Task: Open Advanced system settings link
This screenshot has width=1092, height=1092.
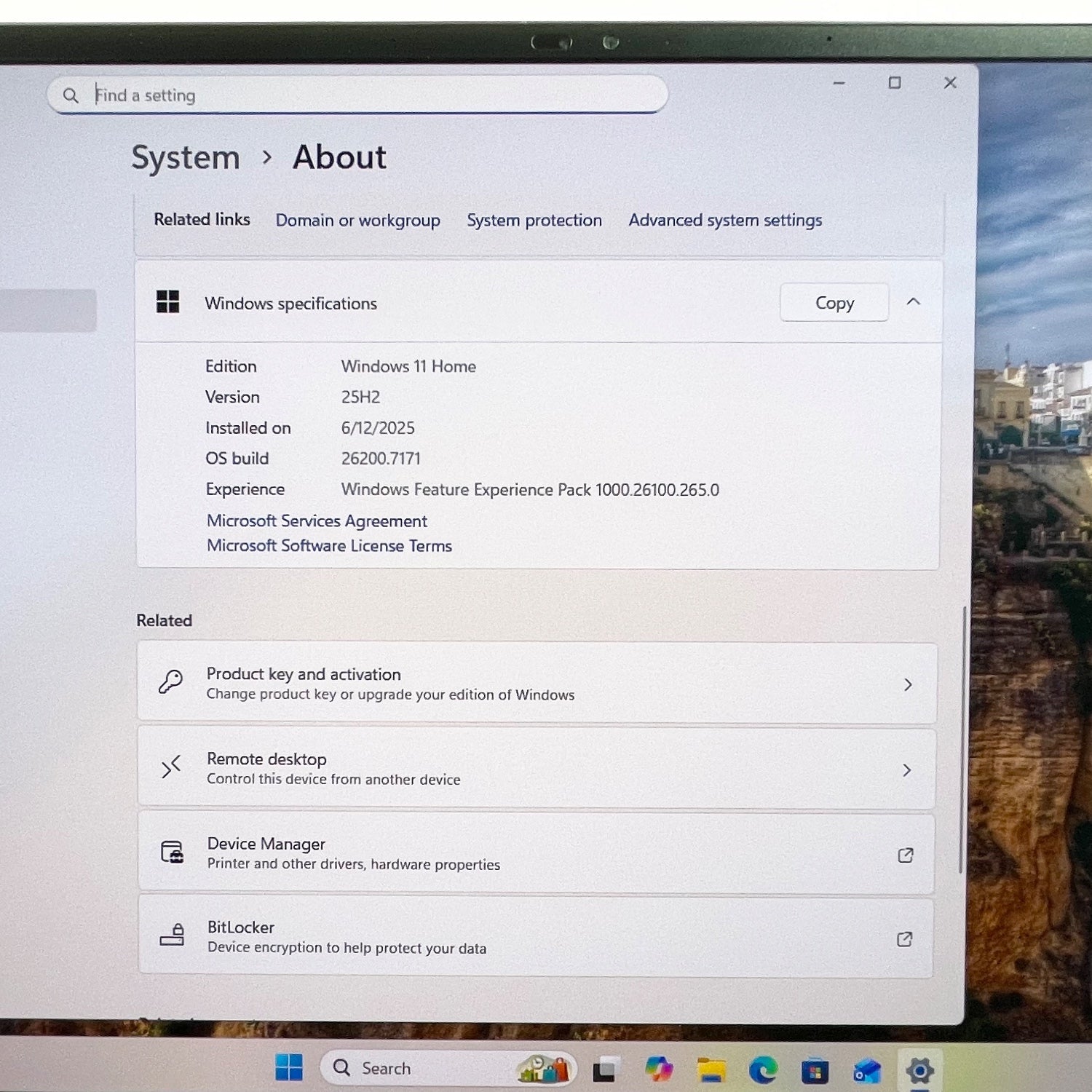Action: [x=725, y=221]
